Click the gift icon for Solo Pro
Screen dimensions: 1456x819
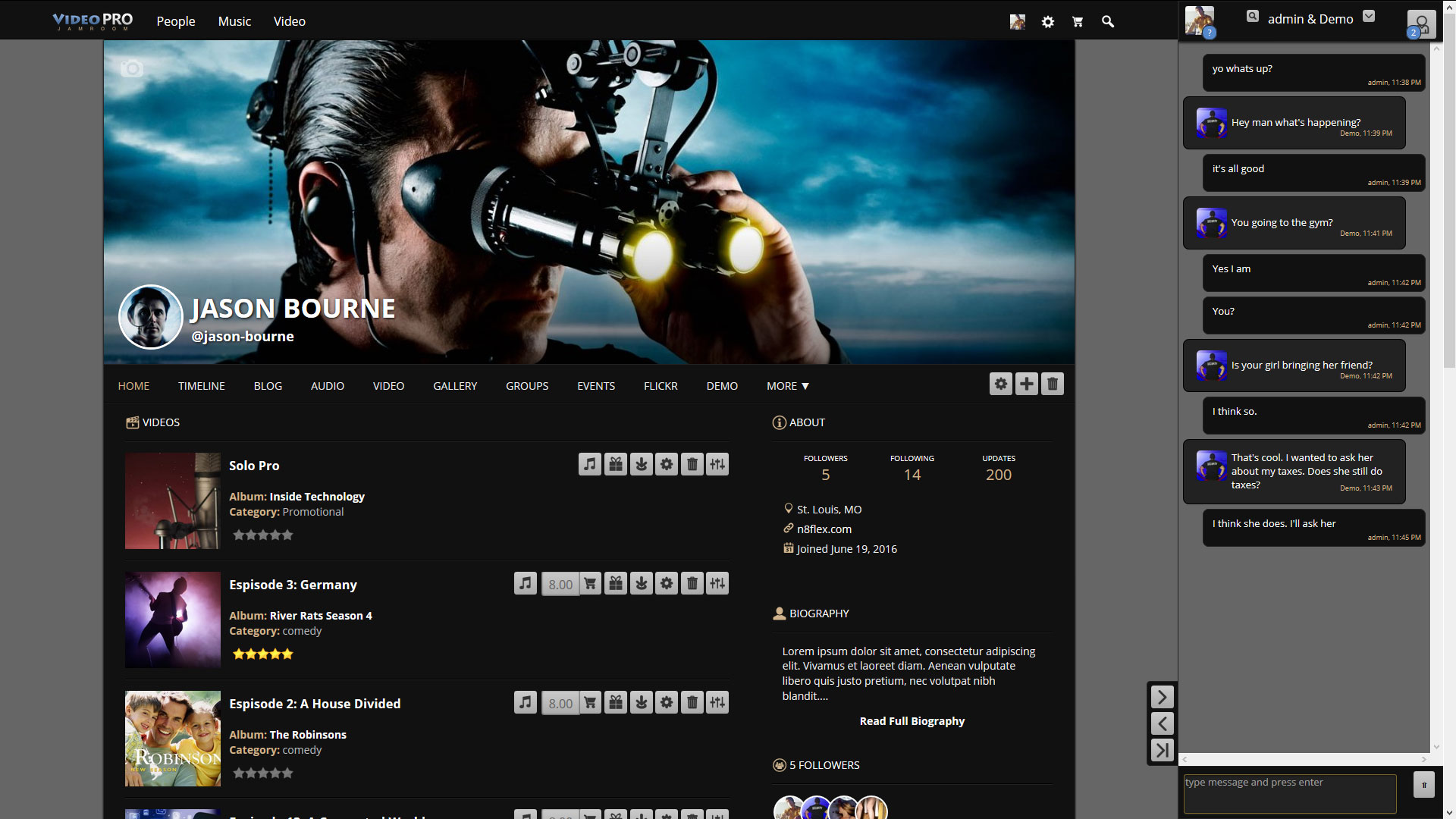(x=616, y=464)
